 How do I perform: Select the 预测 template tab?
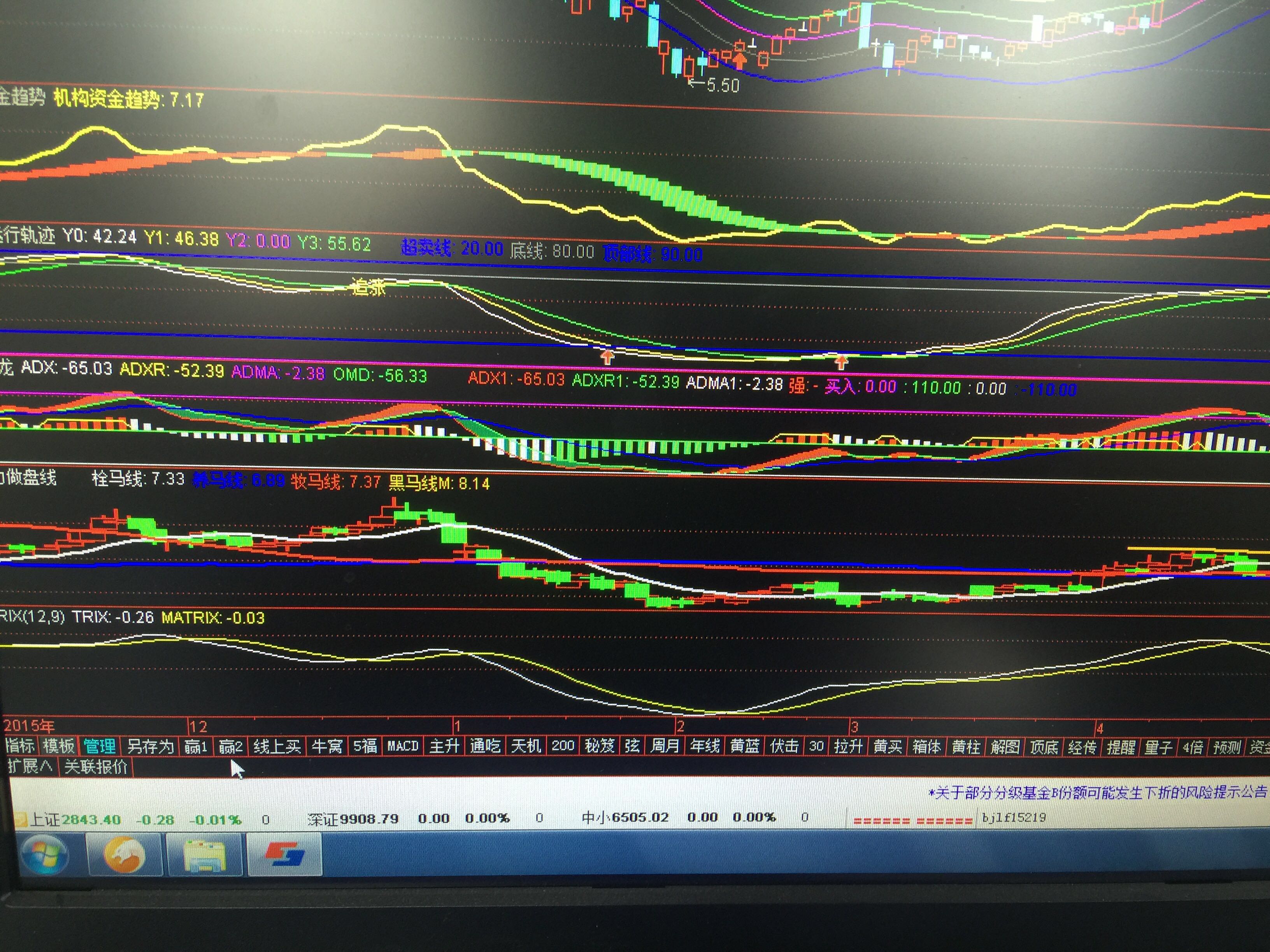tap(1227, 748)
